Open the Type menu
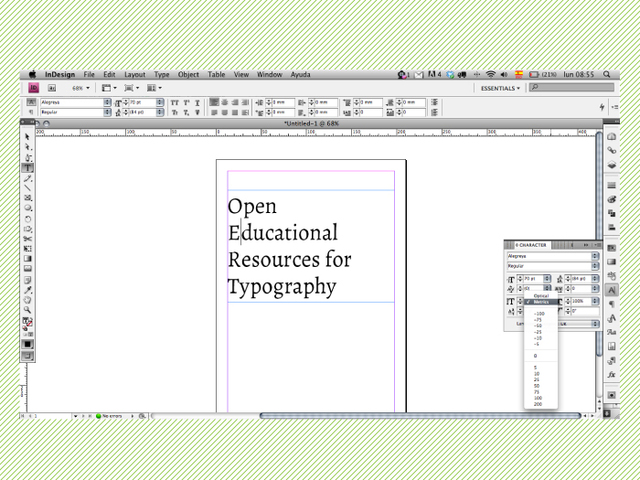 (162, 74)
